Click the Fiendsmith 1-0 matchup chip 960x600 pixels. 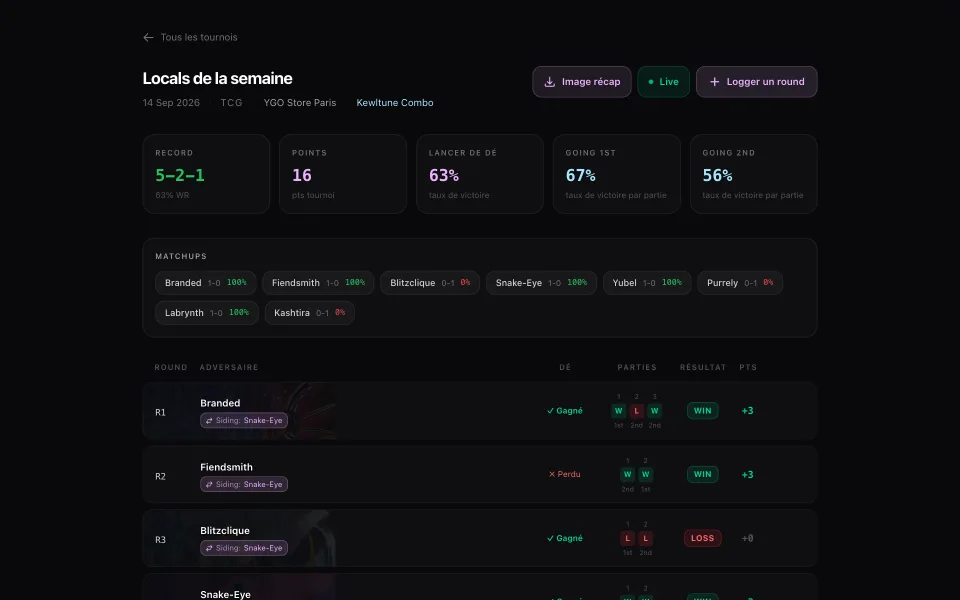(x=318, y=283)
